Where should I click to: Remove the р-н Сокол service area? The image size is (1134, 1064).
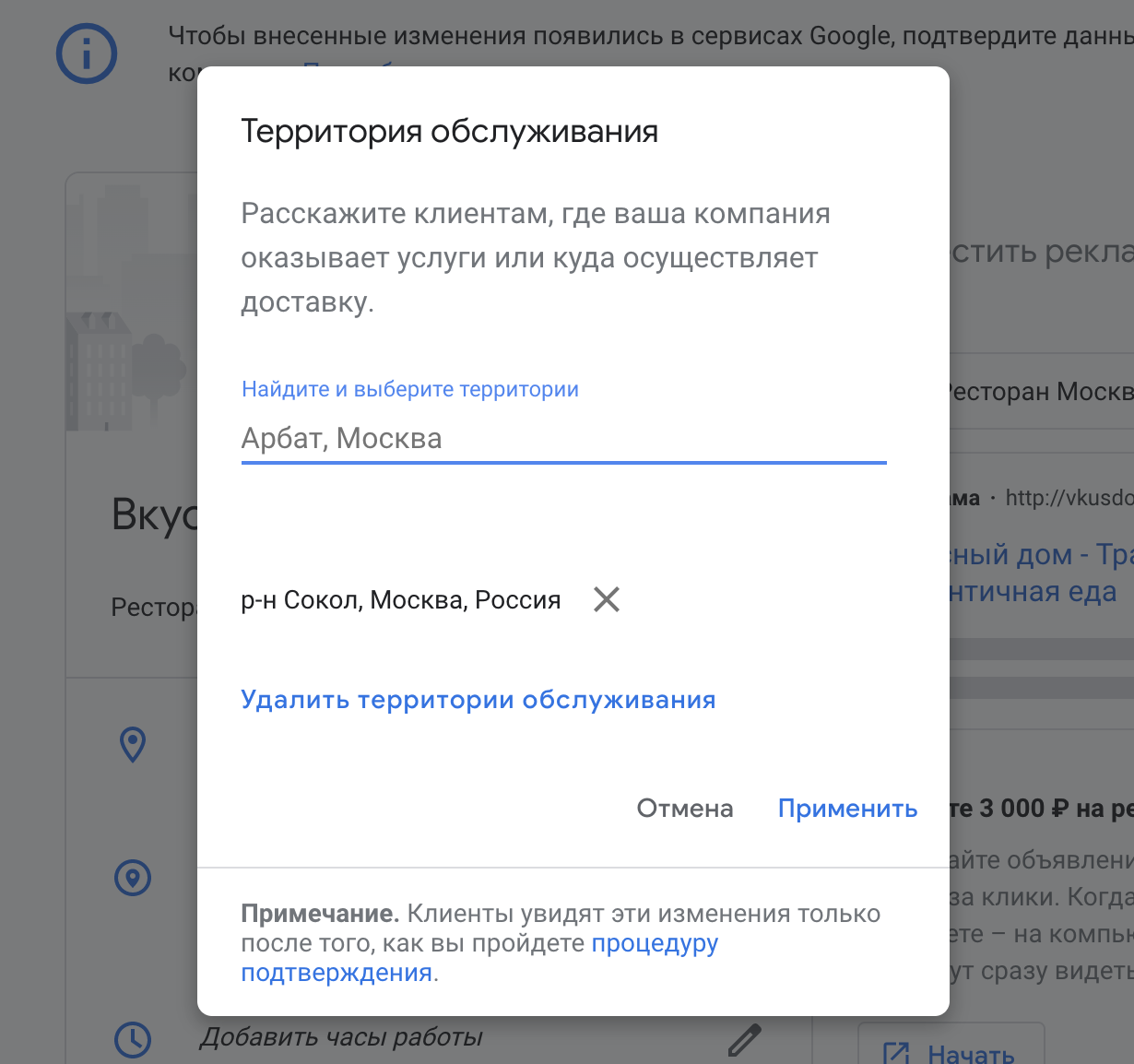pyautogui.click(x=606, y=599)
